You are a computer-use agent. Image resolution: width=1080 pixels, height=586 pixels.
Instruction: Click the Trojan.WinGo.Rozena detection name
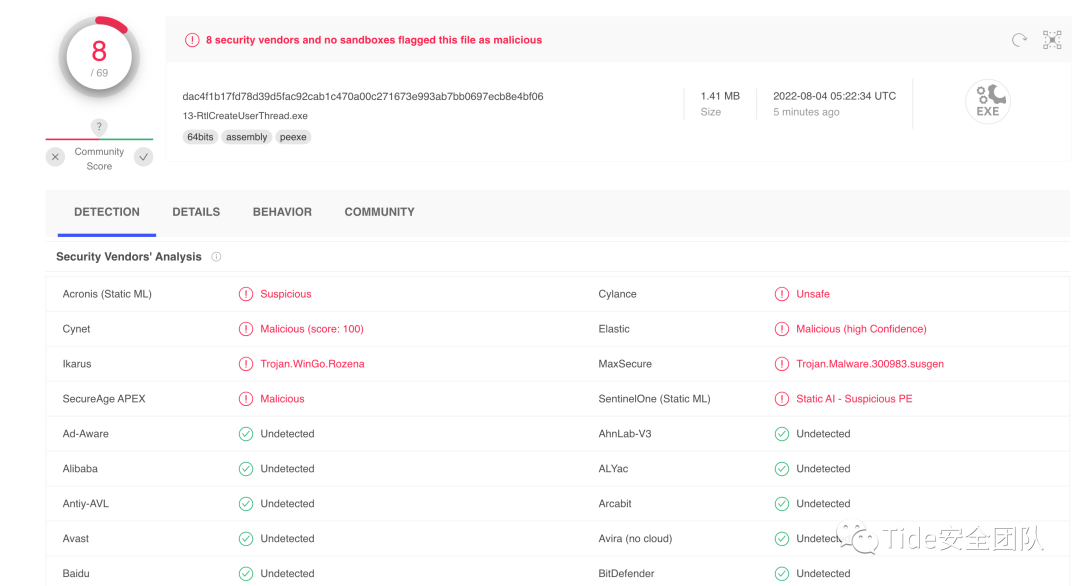pos(312,364)
